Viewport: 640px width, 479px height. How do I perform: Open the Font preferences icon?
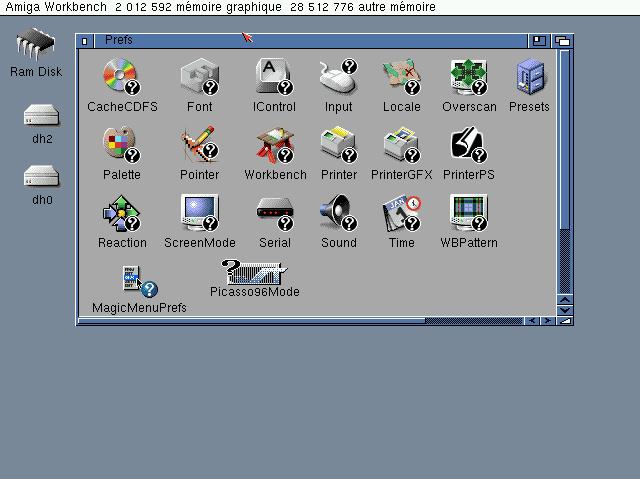click(200, 76)
